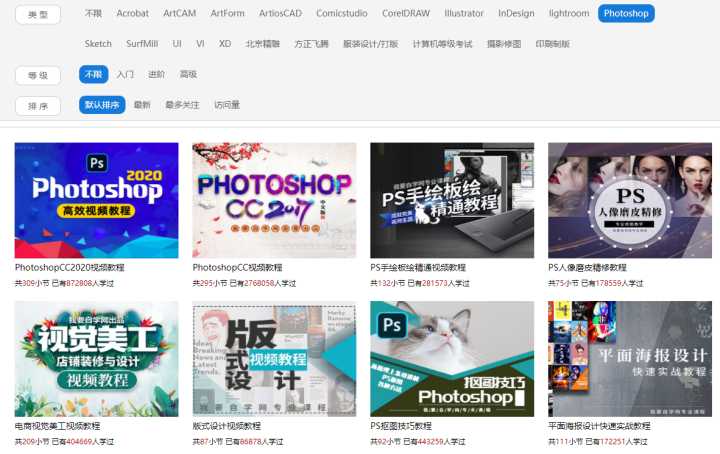The width and height of the screenshot is (720, 454).
Task: Click the 共132小节 course stats text
Action: tap(420, 283)
